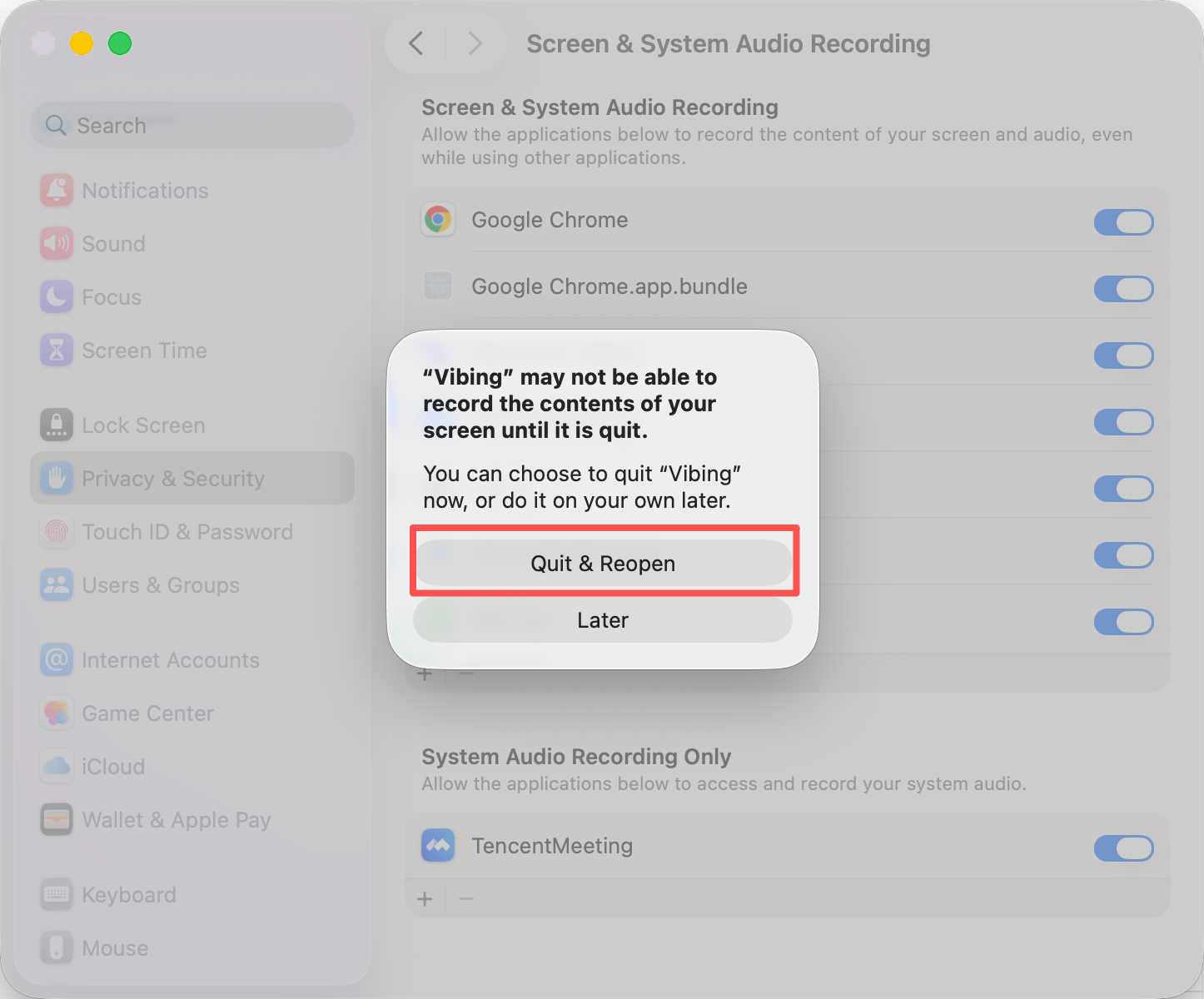Dismiss the dialog with Later button

(x=603, y=619)
